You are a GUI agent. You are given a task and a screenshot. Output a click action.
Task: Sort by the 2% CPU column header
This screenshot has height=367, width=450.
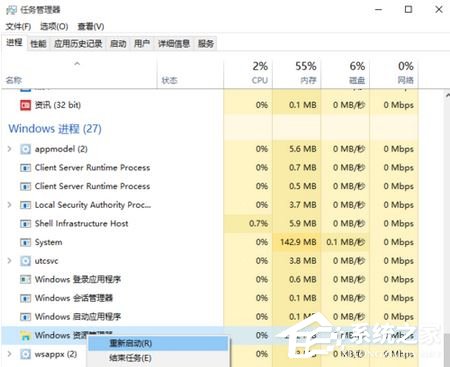click(248, 72)
